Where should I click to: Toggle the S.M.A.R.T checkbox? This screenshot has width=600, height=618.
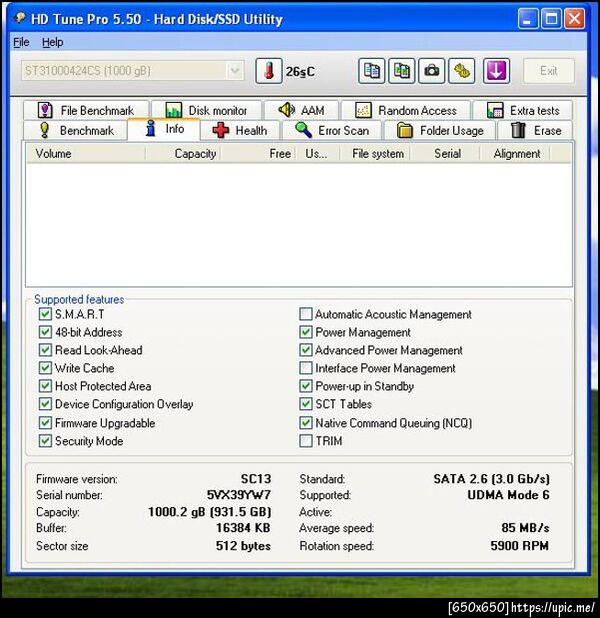click(45, 314)
